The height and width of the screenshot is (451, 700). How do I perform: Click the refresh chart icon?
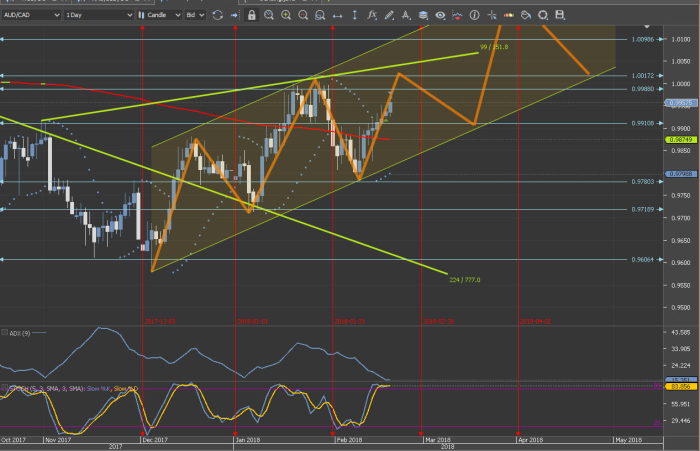(x=217, y=15)
